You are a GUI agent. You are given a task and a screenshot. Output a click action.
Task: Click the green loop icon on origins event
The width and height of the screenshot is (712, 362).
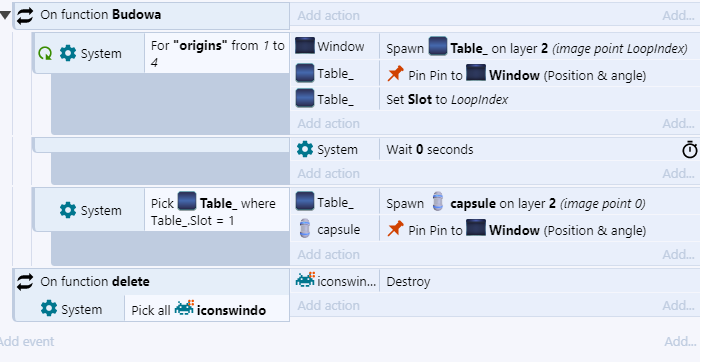(x=45, y=54)
